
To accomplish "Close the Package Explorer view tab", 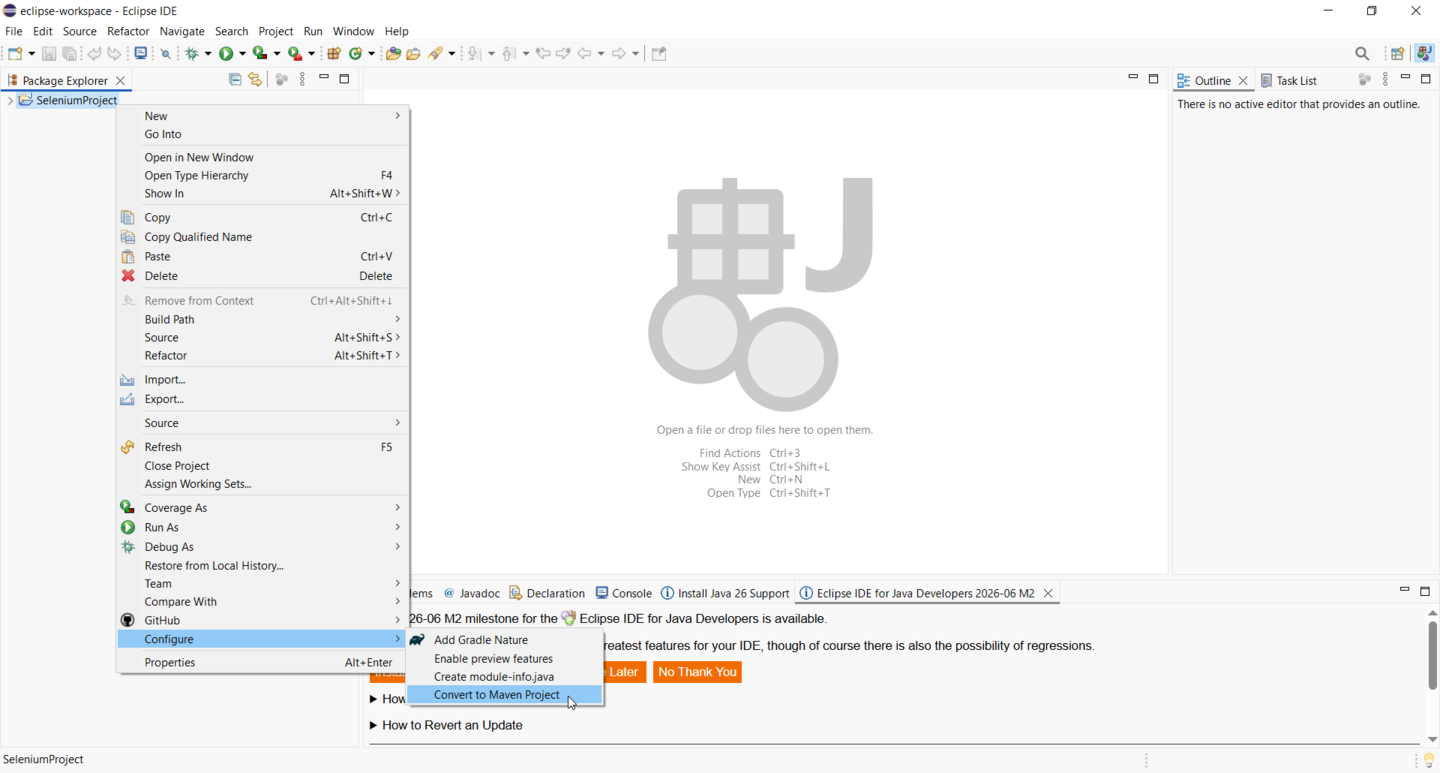I will click(x=121, y=80).
